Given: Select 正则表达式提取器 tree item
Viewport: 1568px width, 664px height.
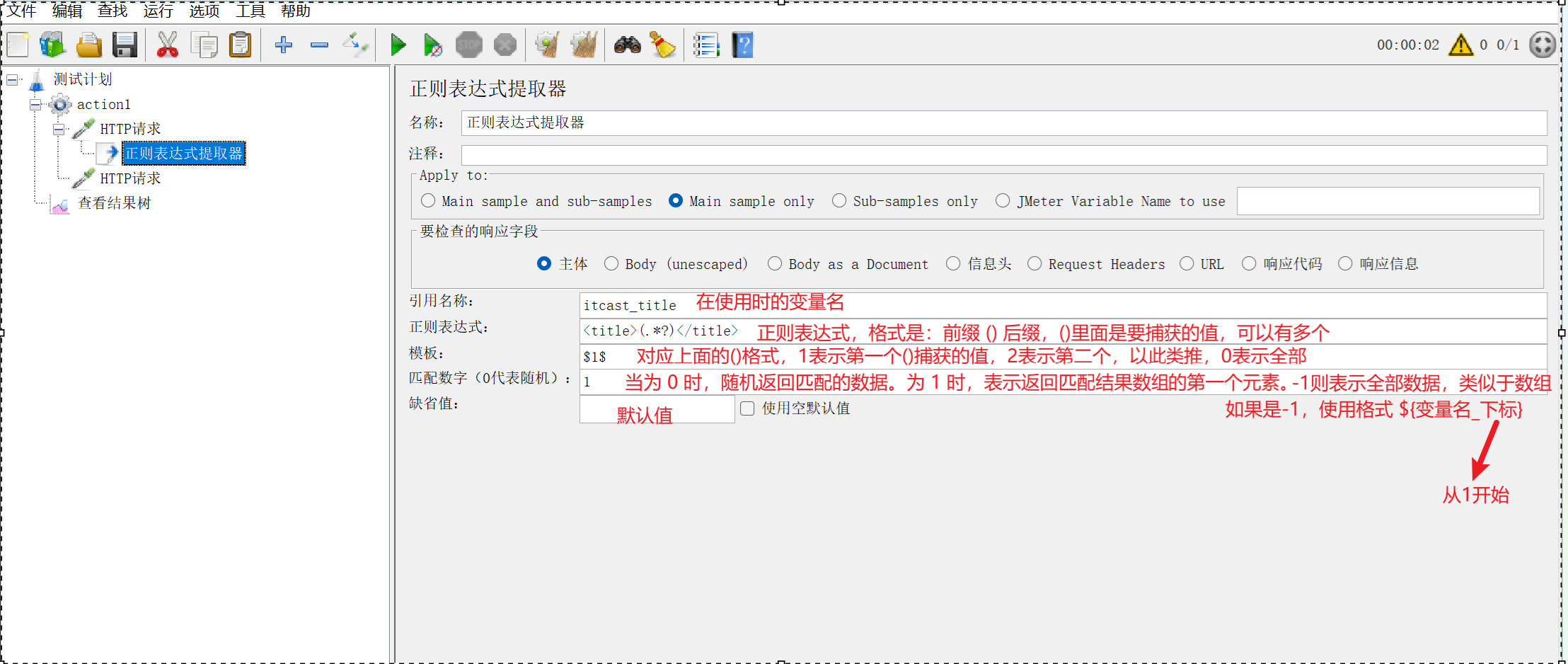Looking at the screenshot, I should pyautogui.click(x=184, y=154).
